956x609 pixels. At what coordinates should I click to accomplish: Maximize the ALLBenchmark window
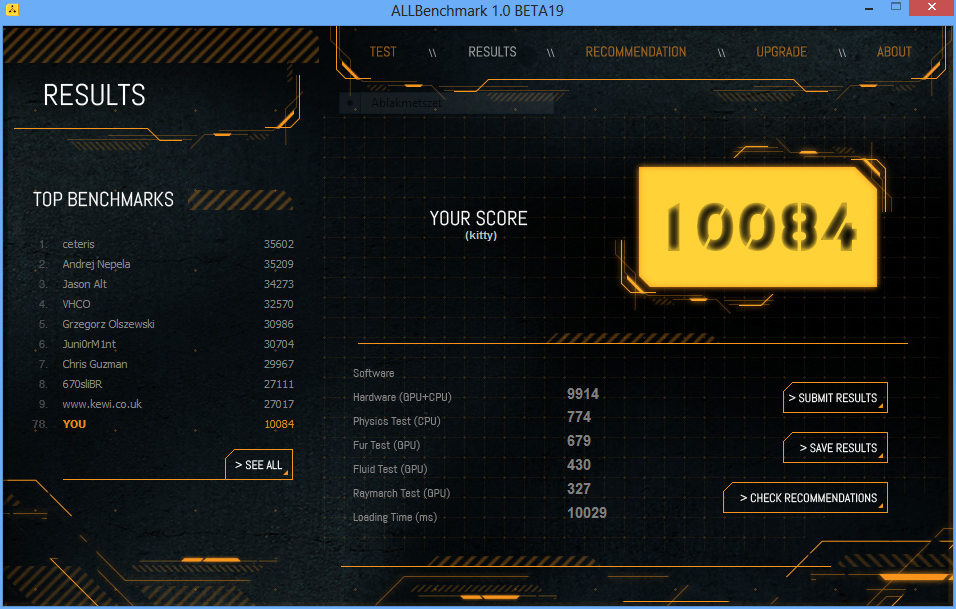click(895, 7)
